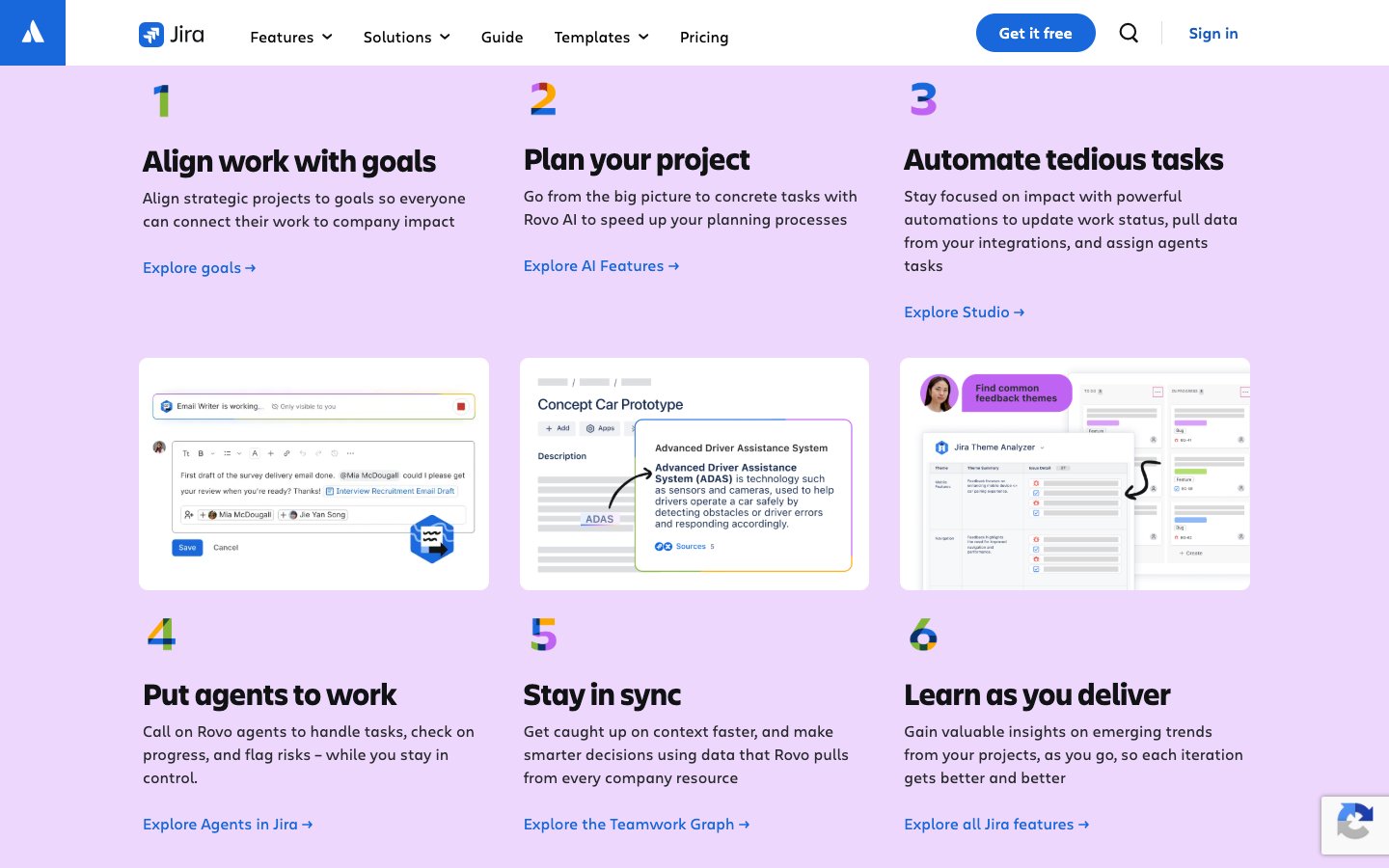Expand the Templates dropdown menu
Viewport: 1389px width, 868px height.
pos(601,37)
